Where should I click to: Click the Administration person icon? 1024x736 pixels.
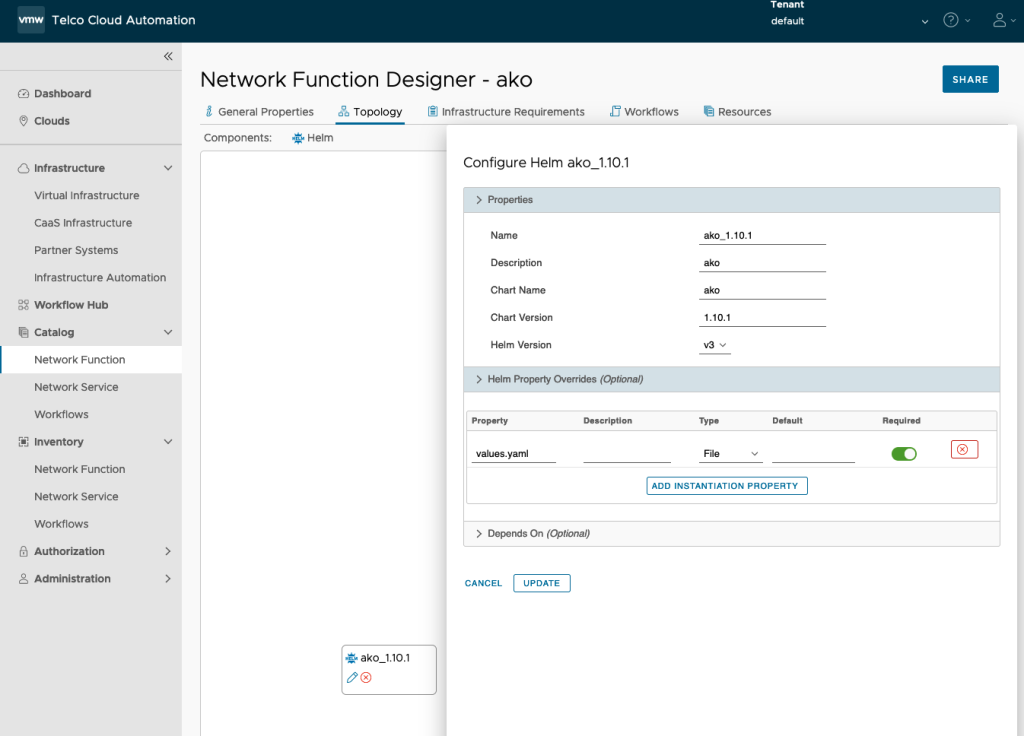pyautogui.click(x=24, y=579)
